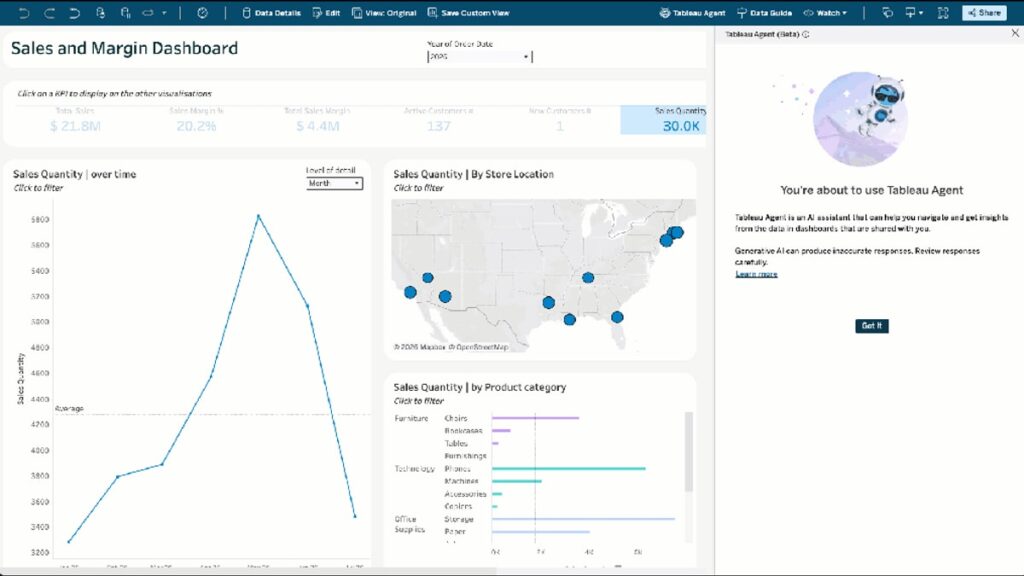Open the Year of Order Date dropdown
The height and width of the screenshot is (576, 1024).
point(479,57)
